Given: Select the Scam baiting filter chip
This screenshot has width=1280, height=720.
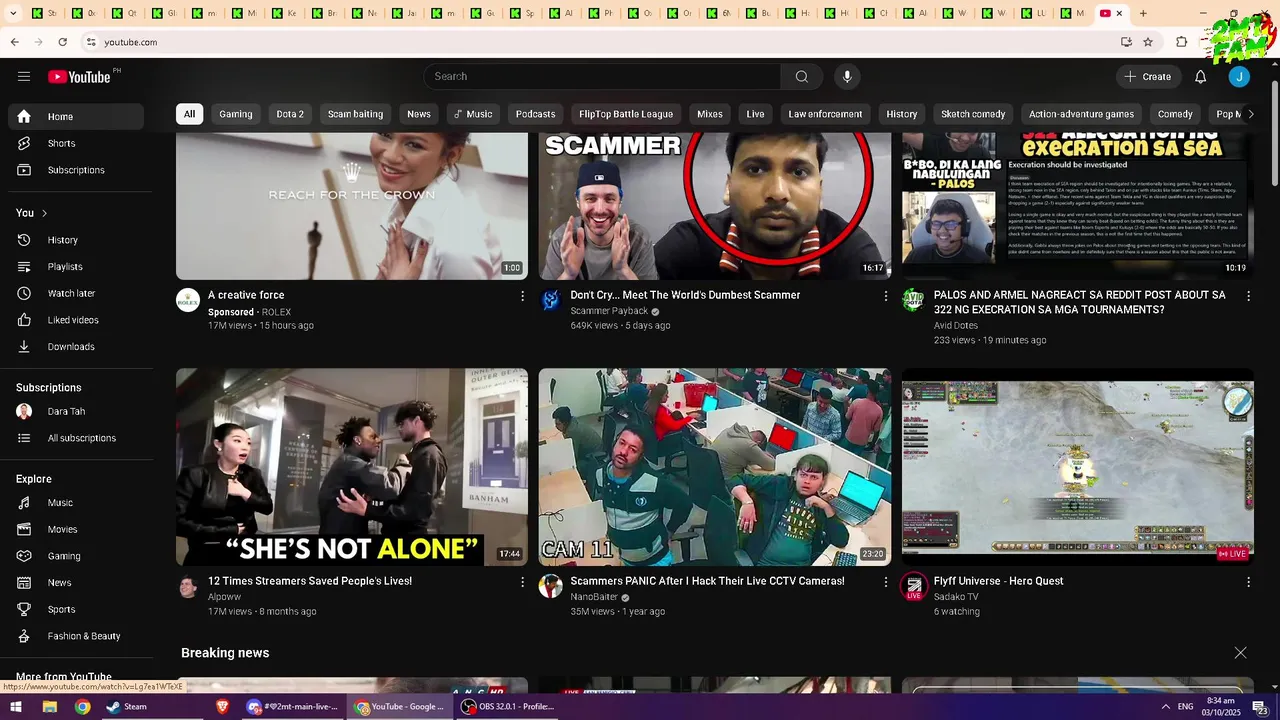Looking at the screenshot, I should [x=355, y=114].
